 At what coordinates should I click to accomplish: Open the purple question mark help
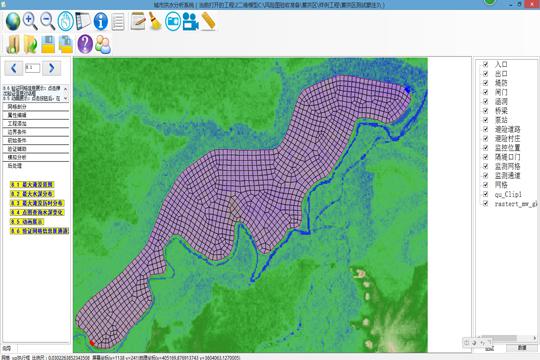[x=85, y=44]
